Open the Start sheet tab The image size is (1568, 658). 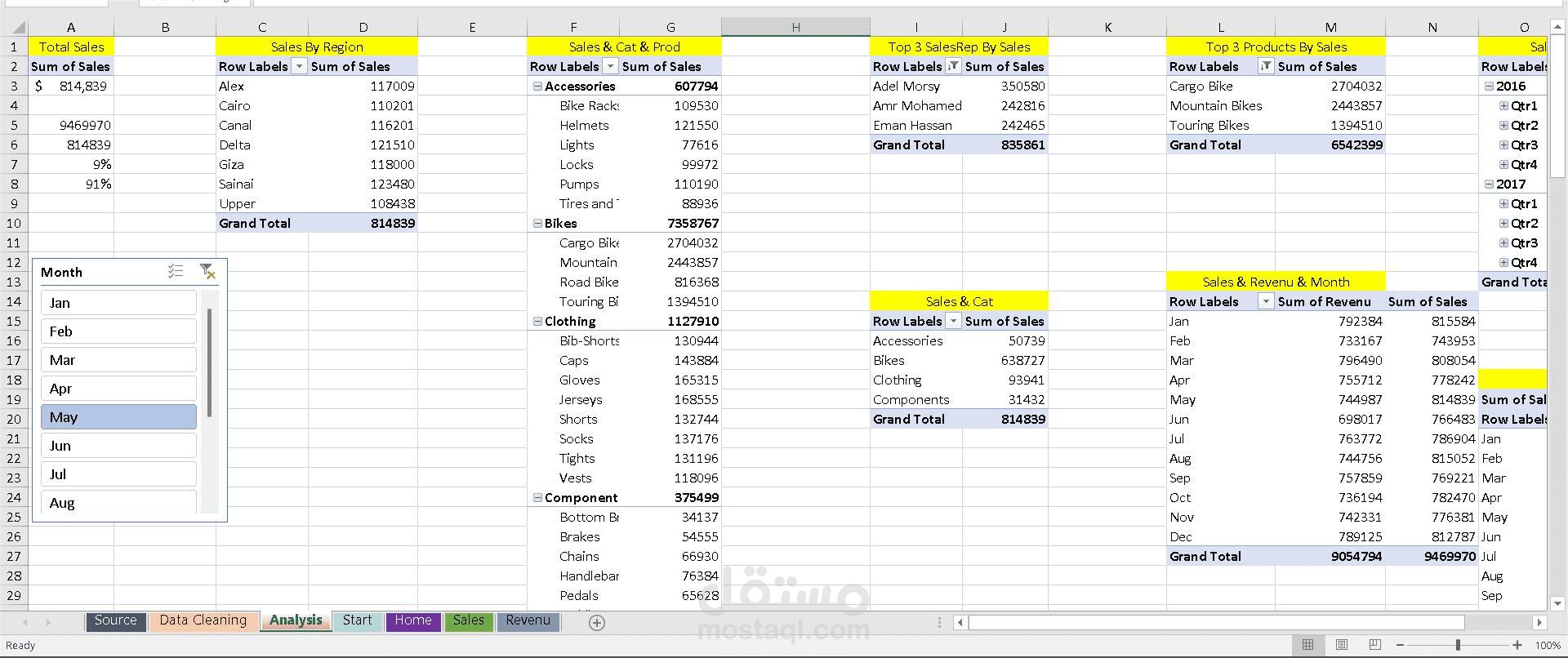(358, 621)
